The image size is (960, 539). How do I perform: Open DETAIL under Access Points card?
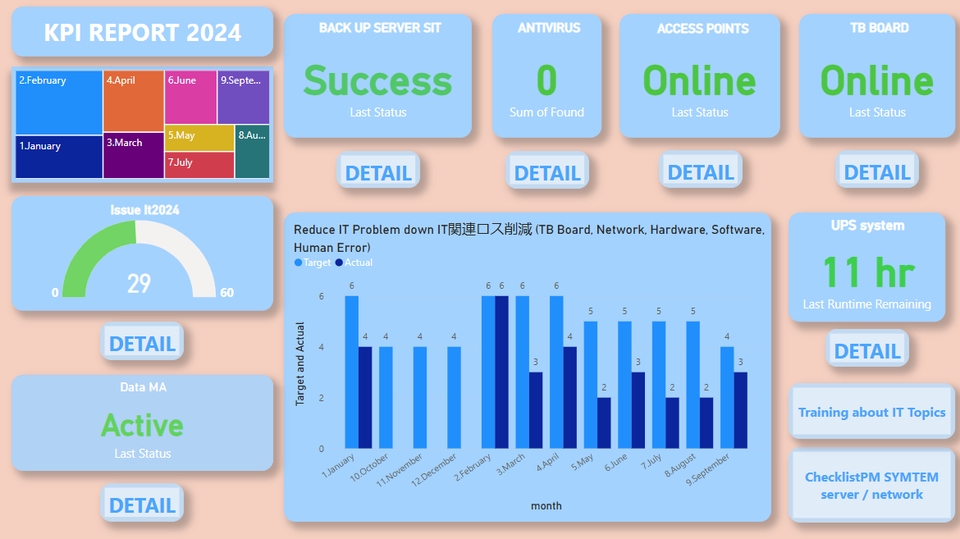click(700, 172)
